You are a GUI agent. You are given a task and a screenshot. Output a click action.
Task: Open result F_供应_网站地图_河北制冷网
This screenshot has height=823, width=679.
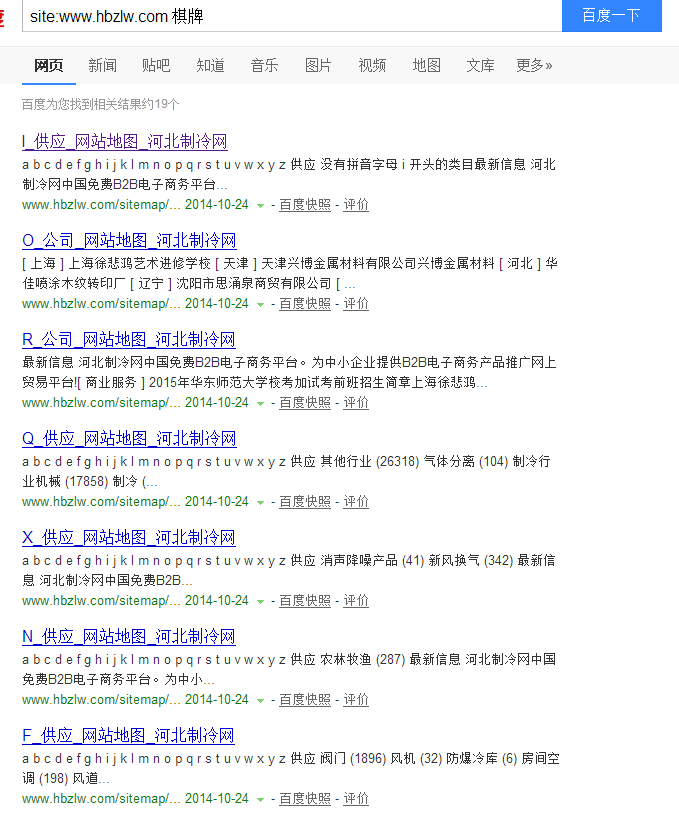(x=128, y=735)
